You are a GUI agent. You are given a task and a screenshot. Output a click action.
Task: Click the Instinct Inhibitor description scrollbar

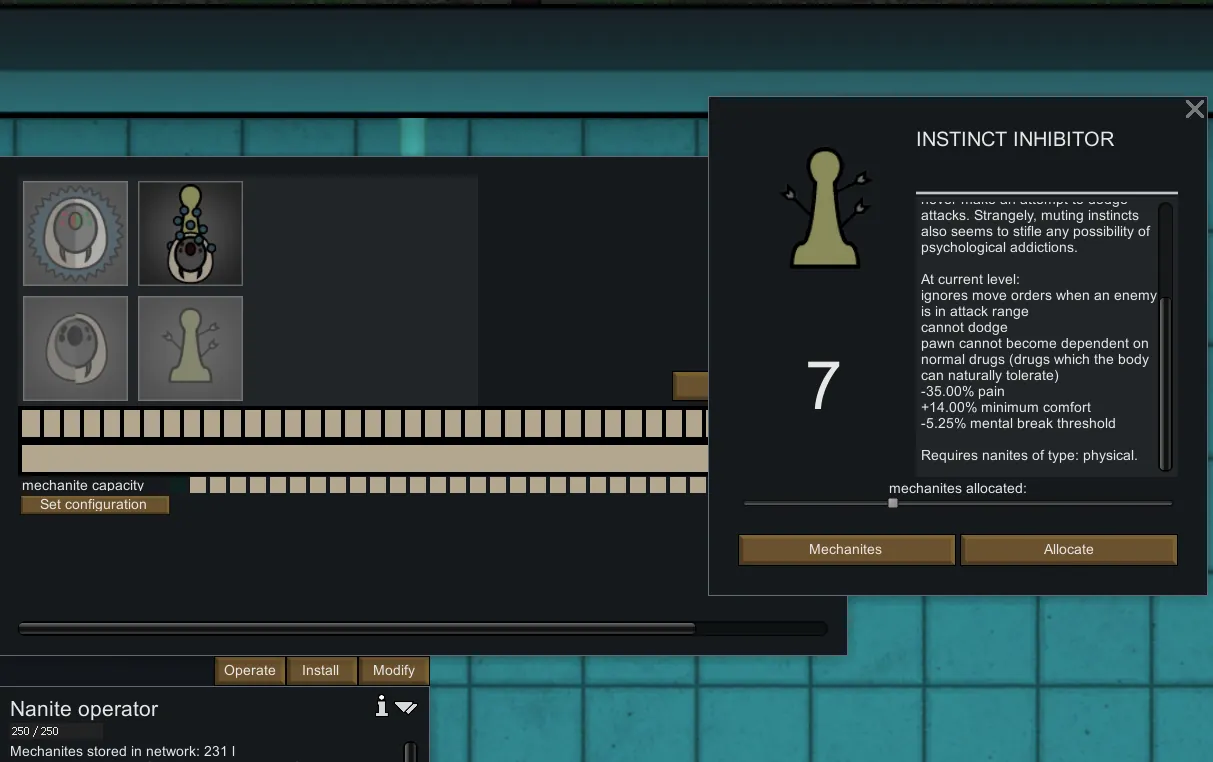click(x=1164, y=380)
